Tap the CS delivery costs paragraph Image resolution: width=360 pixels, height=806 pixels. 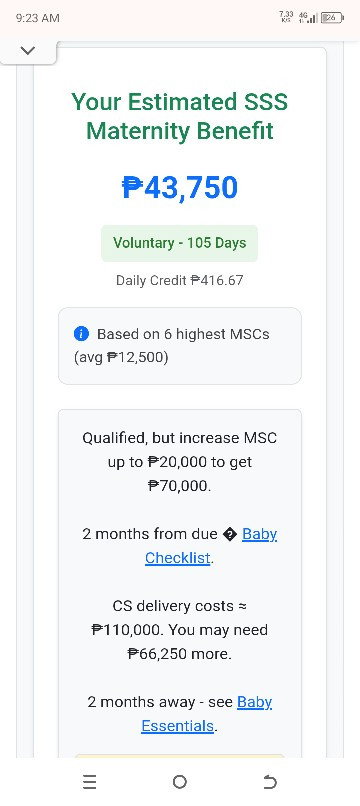click(x=179, y=630)
